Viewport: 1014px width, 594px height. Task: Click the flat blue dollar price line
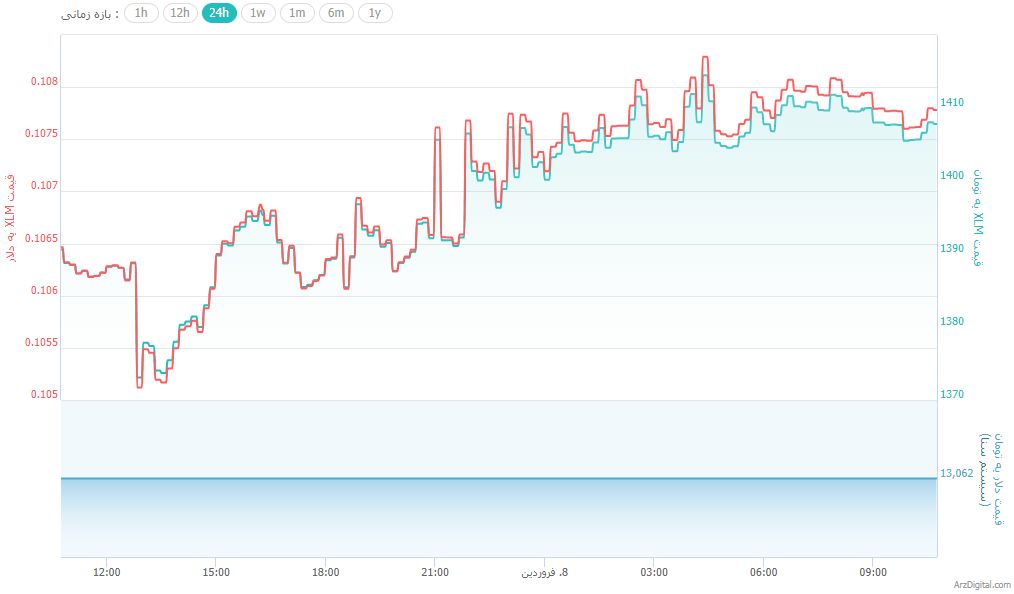(498, 478)
